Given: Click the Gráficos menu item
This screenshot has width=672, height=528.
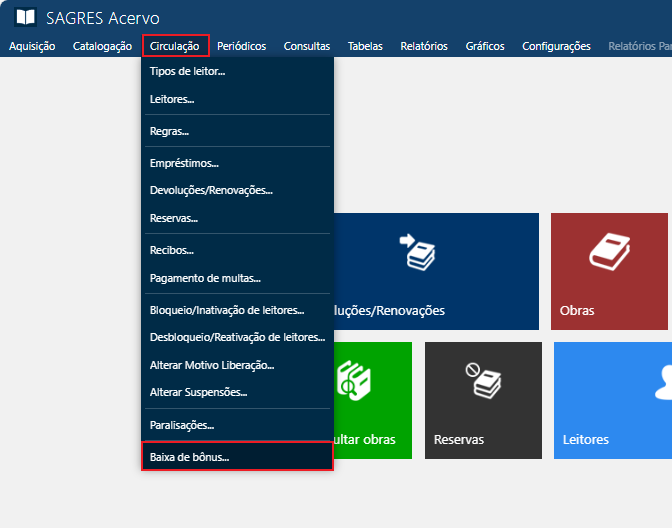Looking at the screenshot, I should click(484, 46).
